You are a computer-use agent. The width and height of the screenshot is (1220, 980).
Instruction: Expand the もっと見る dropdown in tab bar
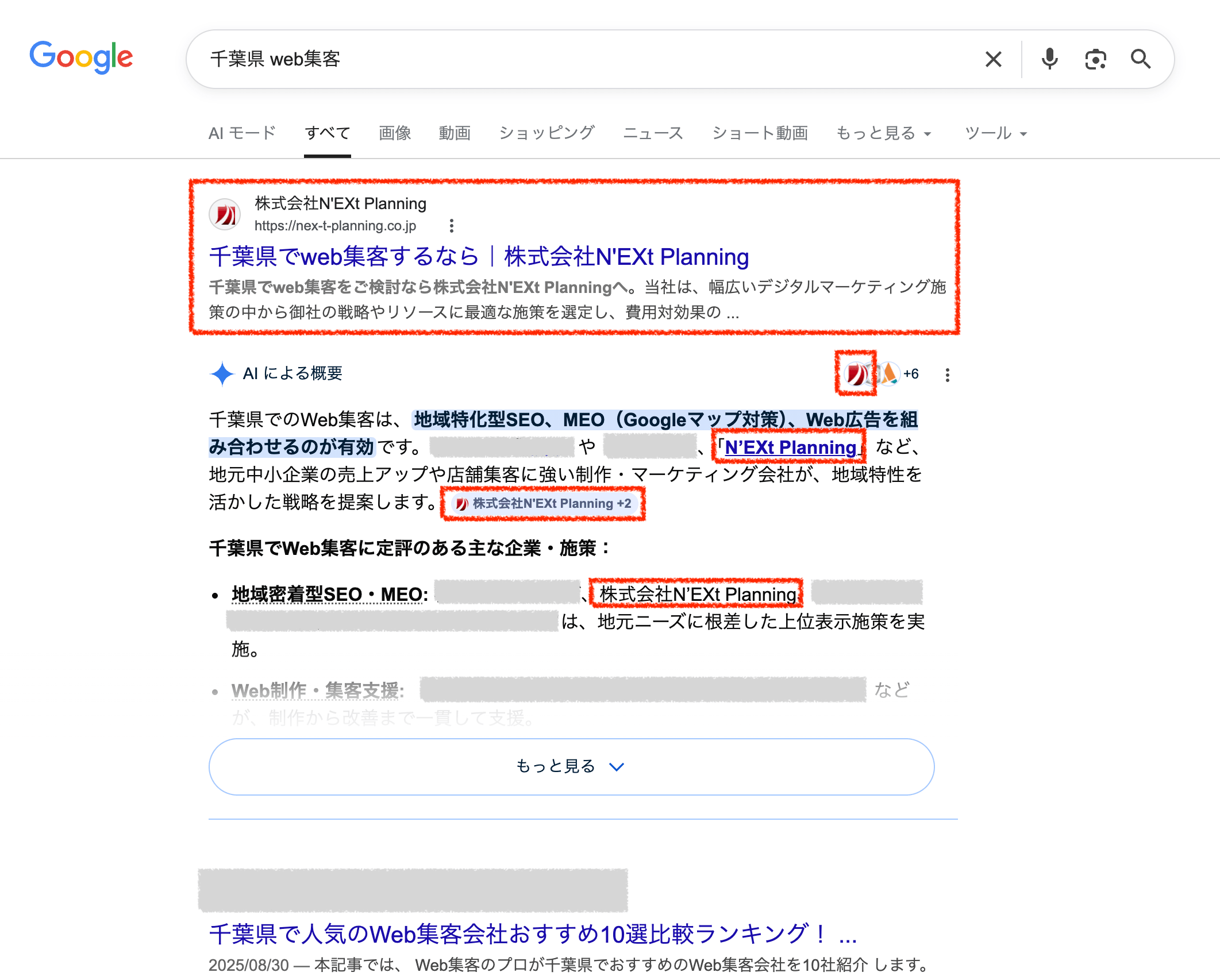click(x=883, y=133)
